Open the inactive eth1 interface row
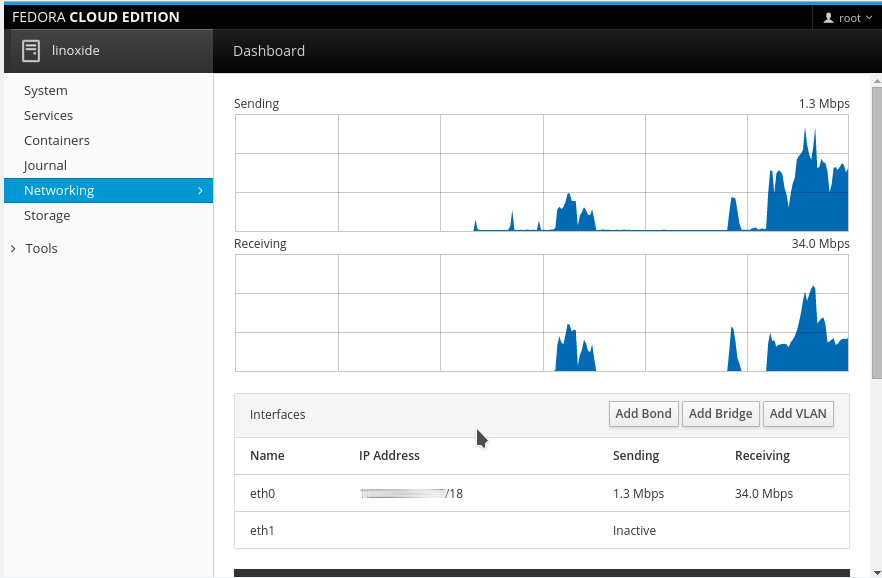Screen dimensions: 882x578 pos(542,530)
